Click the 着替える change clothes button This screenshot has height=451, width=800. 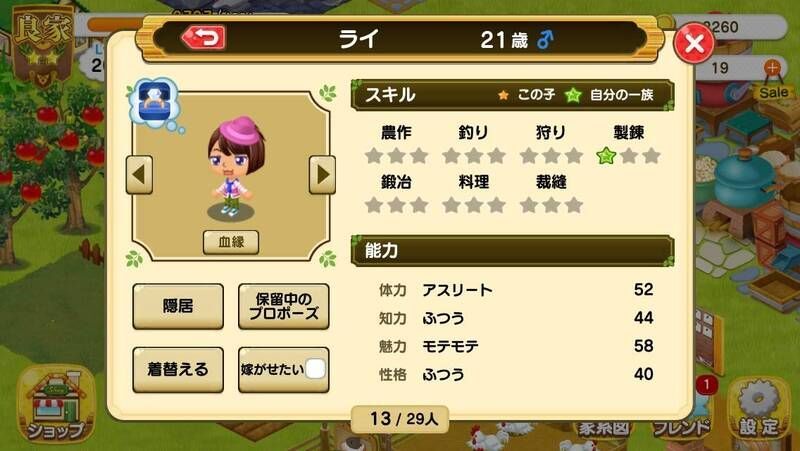coord(178,369)
